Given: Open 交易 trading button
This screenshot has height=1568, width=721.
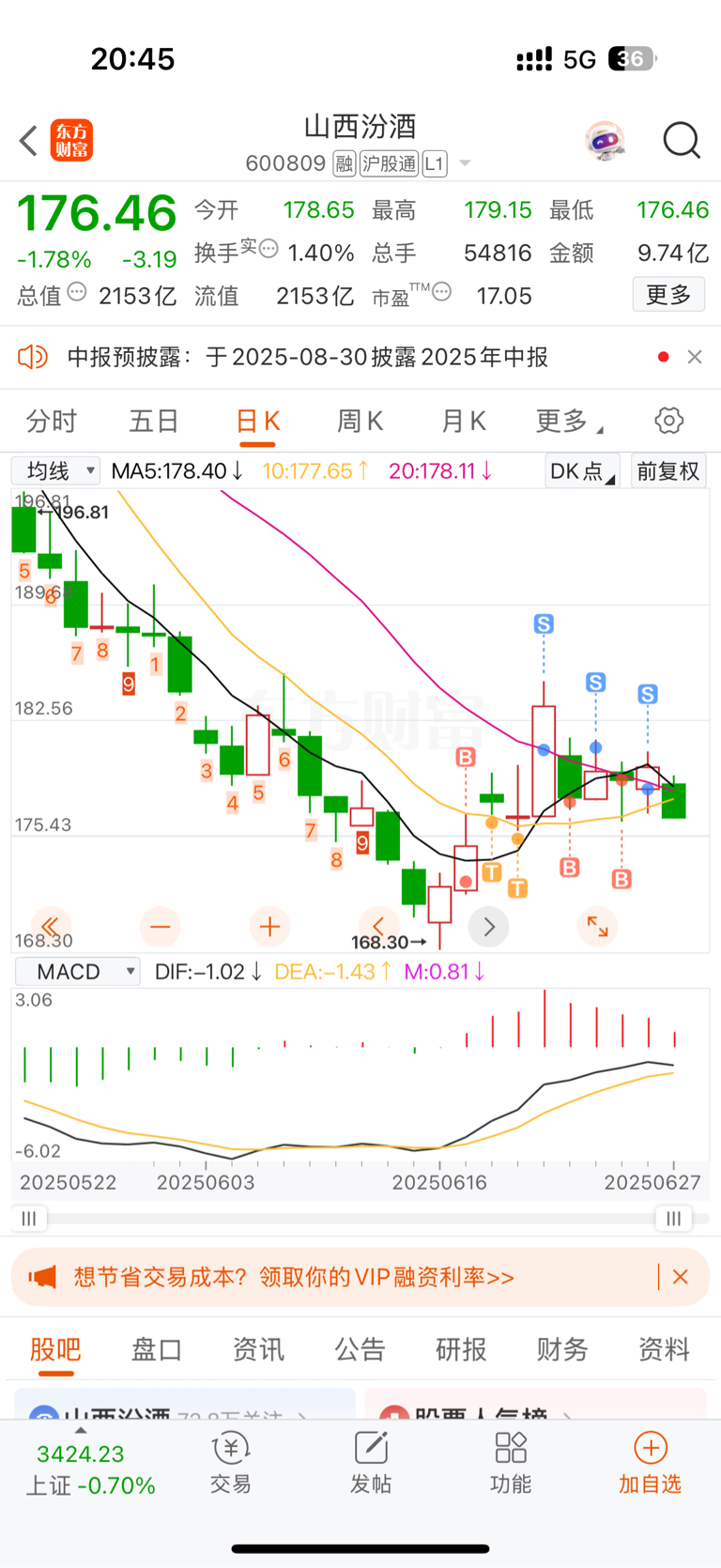Looking at the screenshot, I should [230, 1463].
